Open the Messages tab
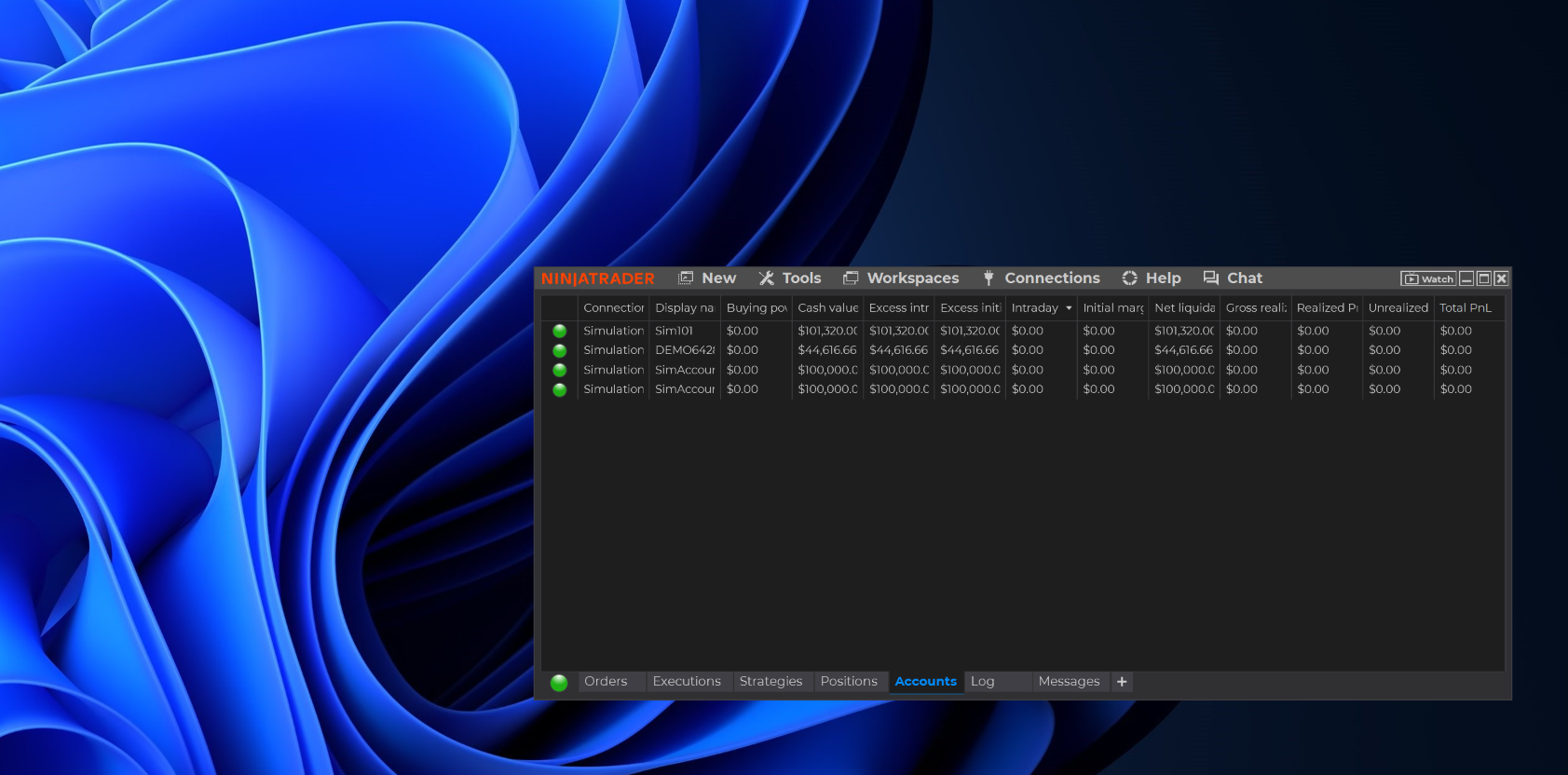 tap(1069, 682)
